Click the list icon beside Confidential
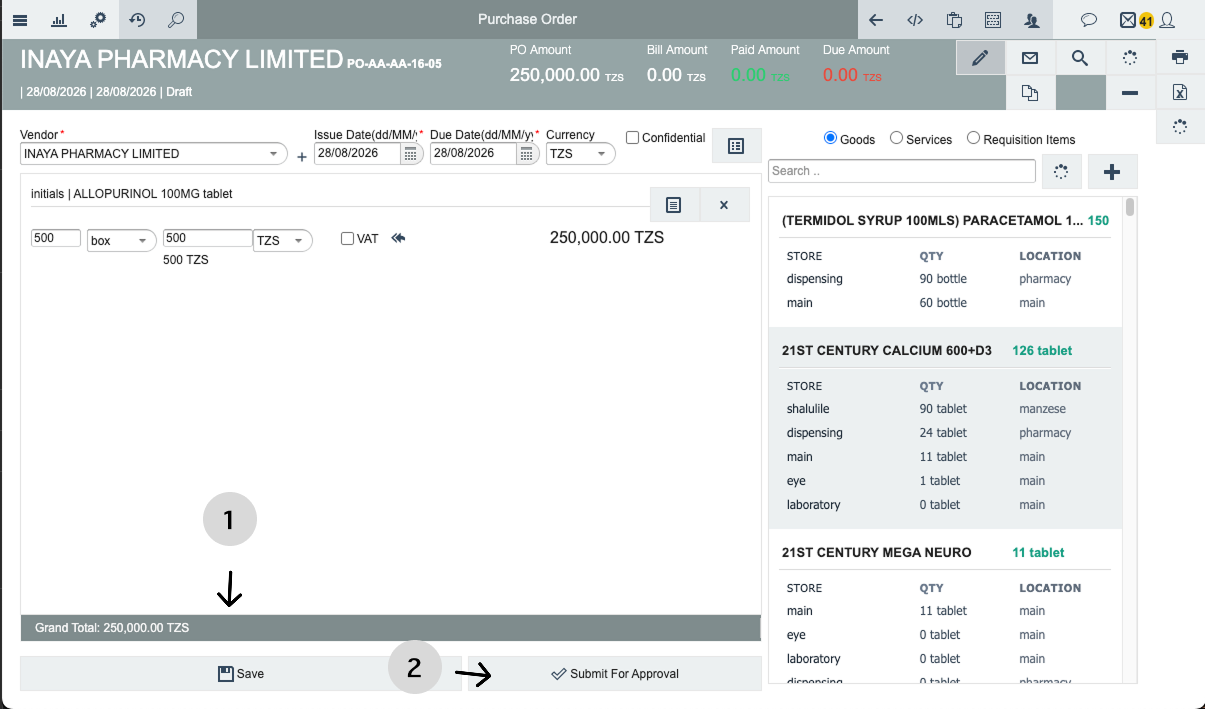1205x709 pixels. 736,146
